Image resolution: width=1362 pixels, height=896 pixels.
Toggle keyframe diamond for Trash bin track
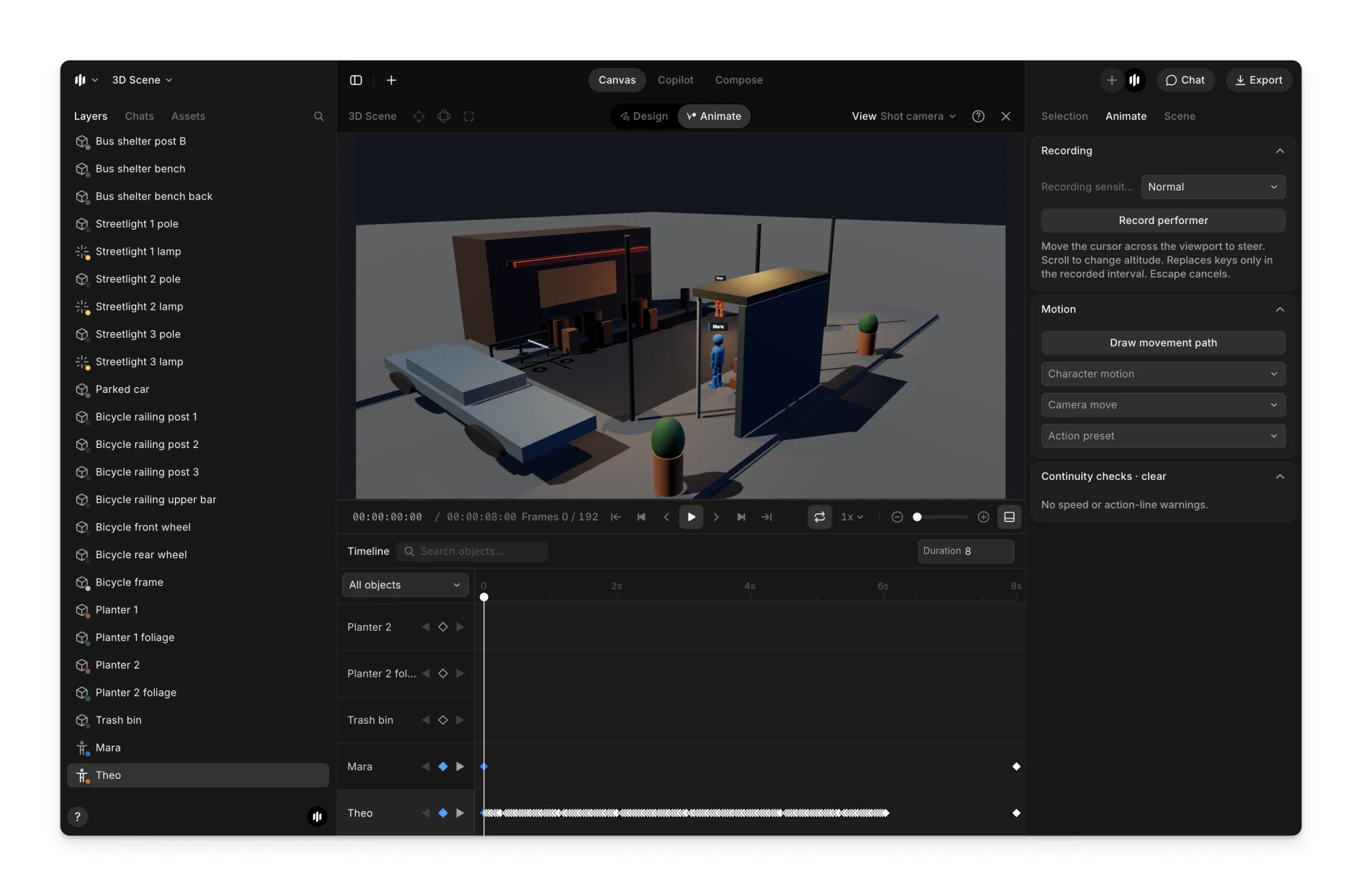tap(443, 720)
